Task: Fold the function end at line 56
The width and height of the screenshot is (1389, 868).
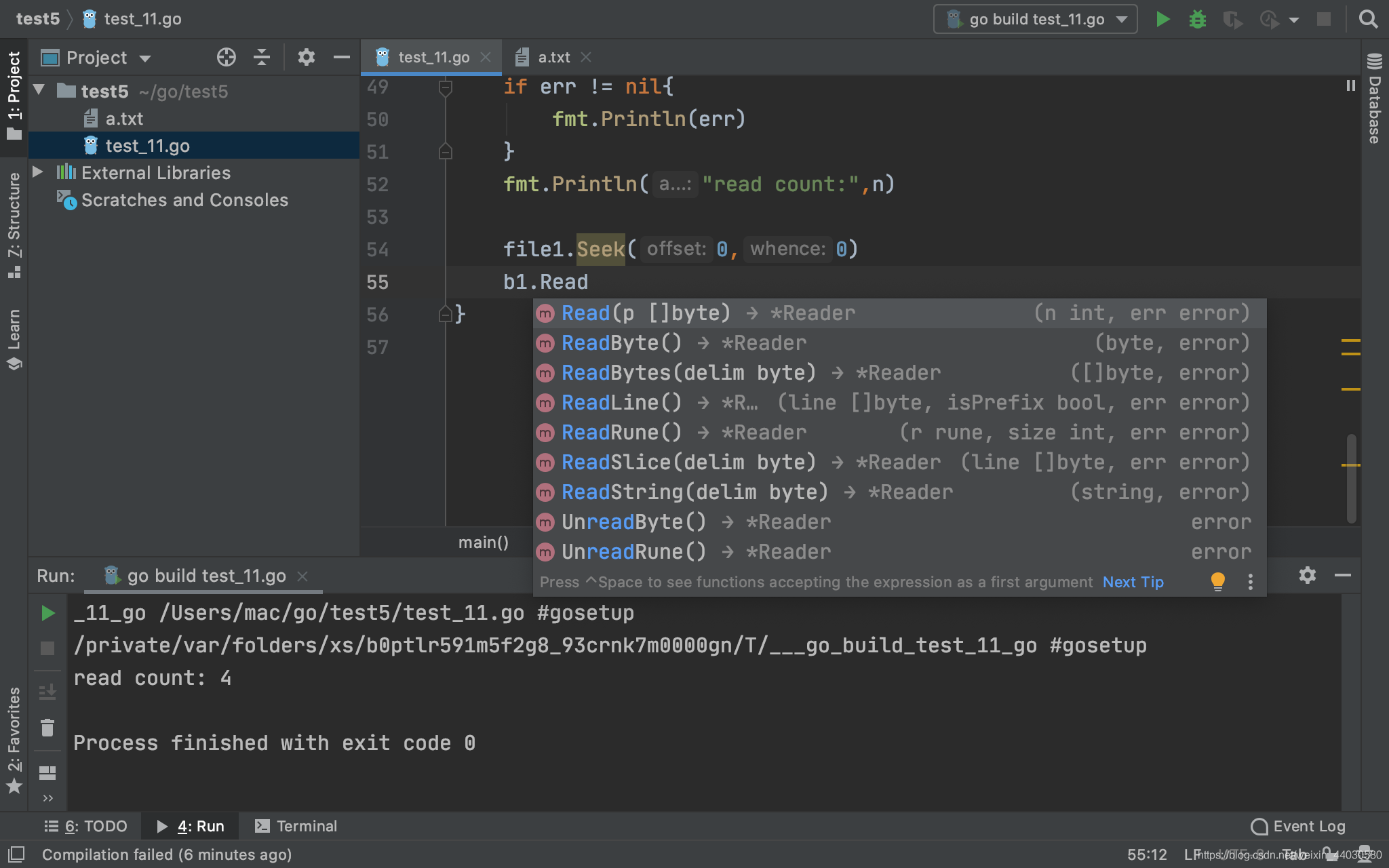Action: (x=445, y=314)
